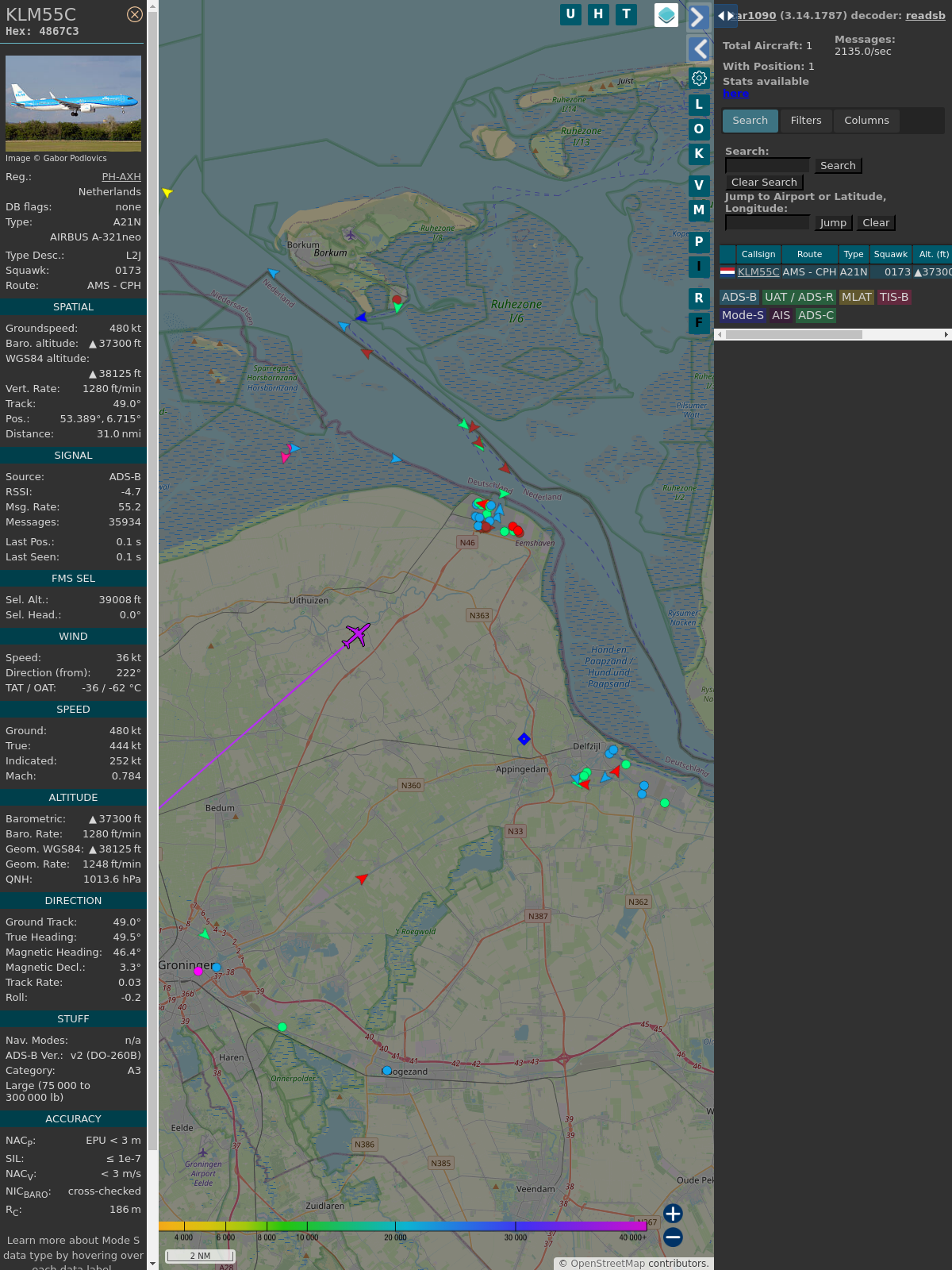The width and height of the screenshot is (952, 1270).
Task: Switch to the Filters tab
Action: coord(805,121)
